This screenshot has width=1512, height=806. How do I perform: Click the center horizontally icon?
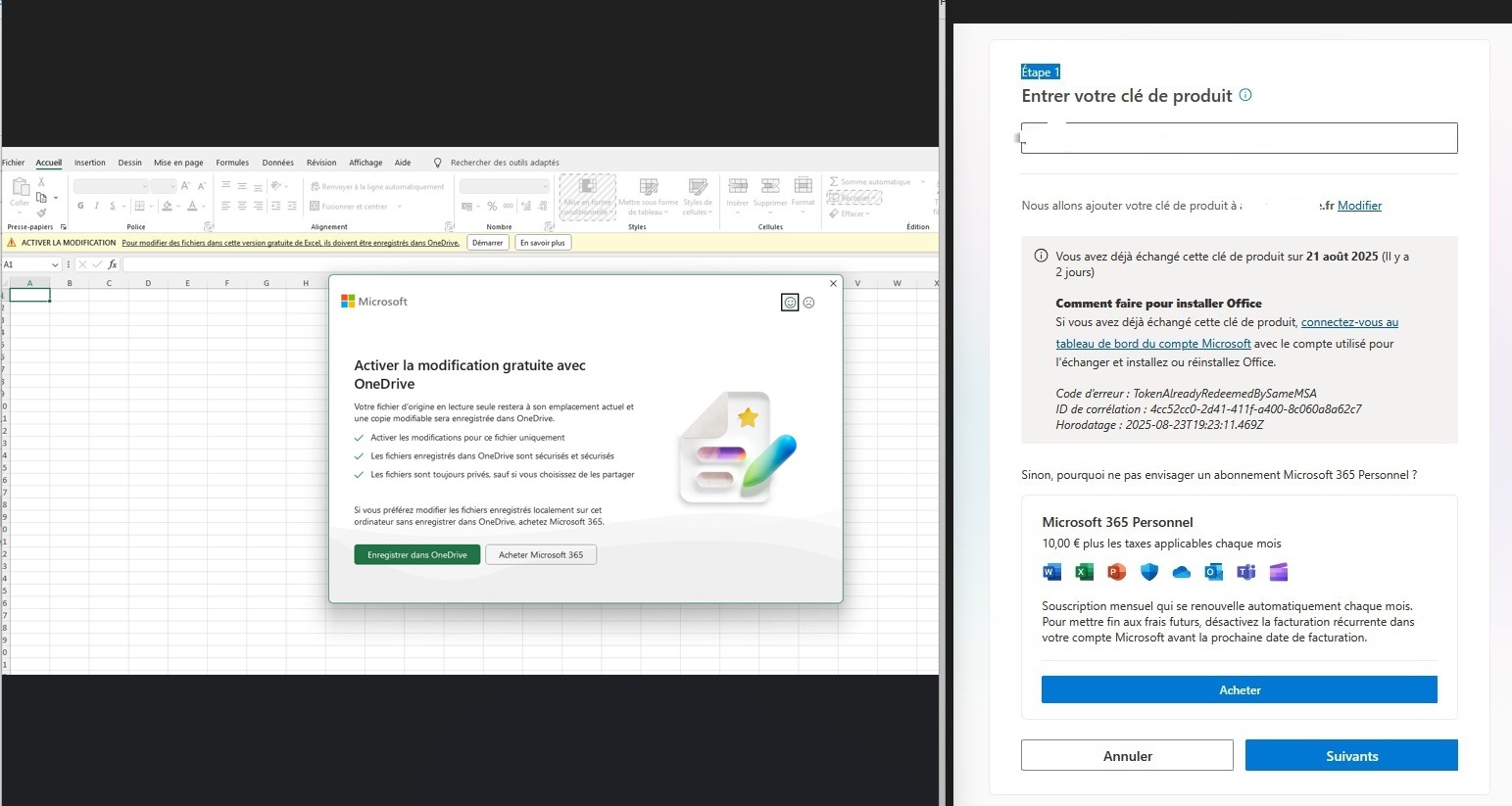tap(242, 206)
